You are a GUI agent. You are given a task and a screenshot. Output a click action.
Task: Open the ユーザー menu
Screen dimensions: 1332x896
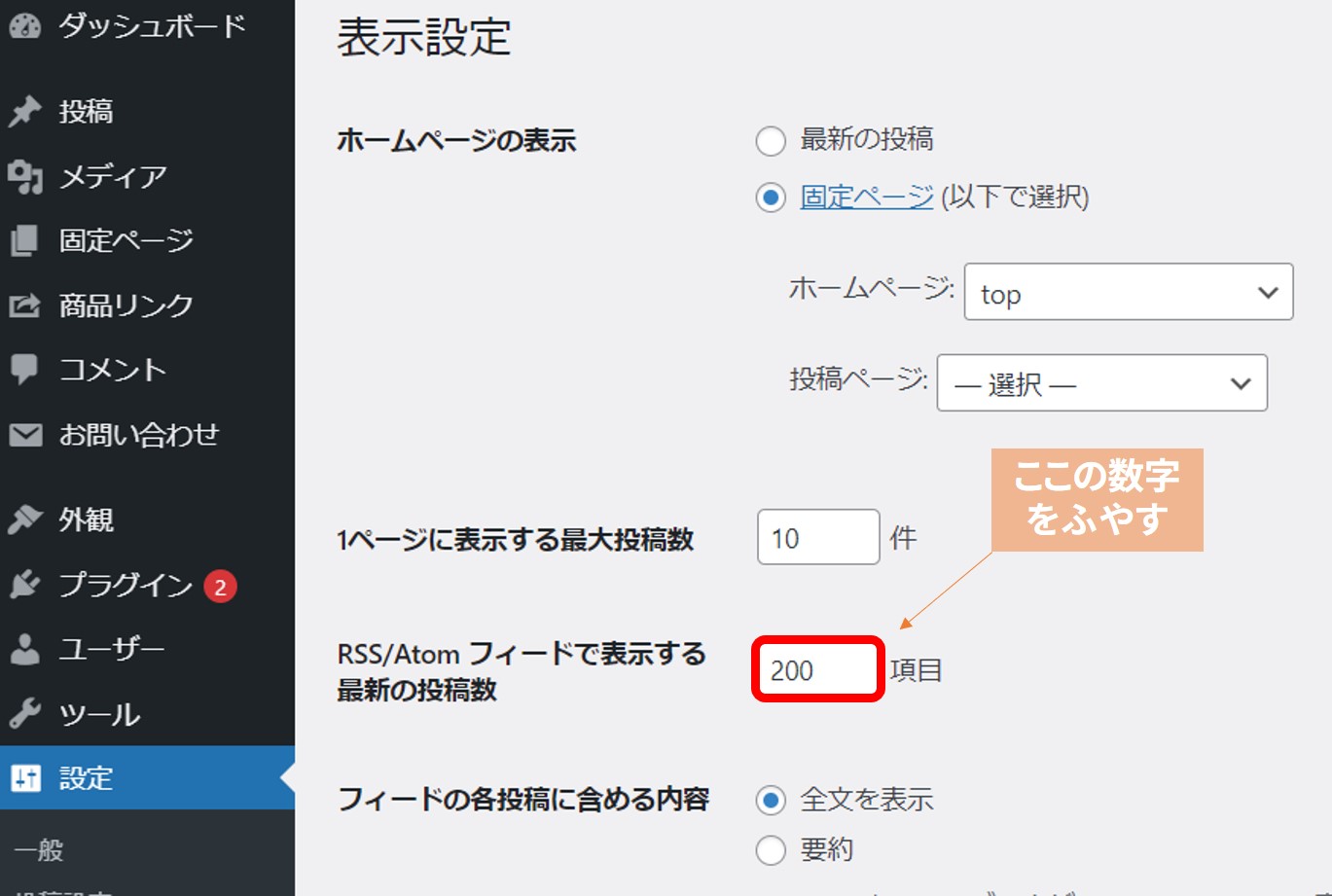112,649
